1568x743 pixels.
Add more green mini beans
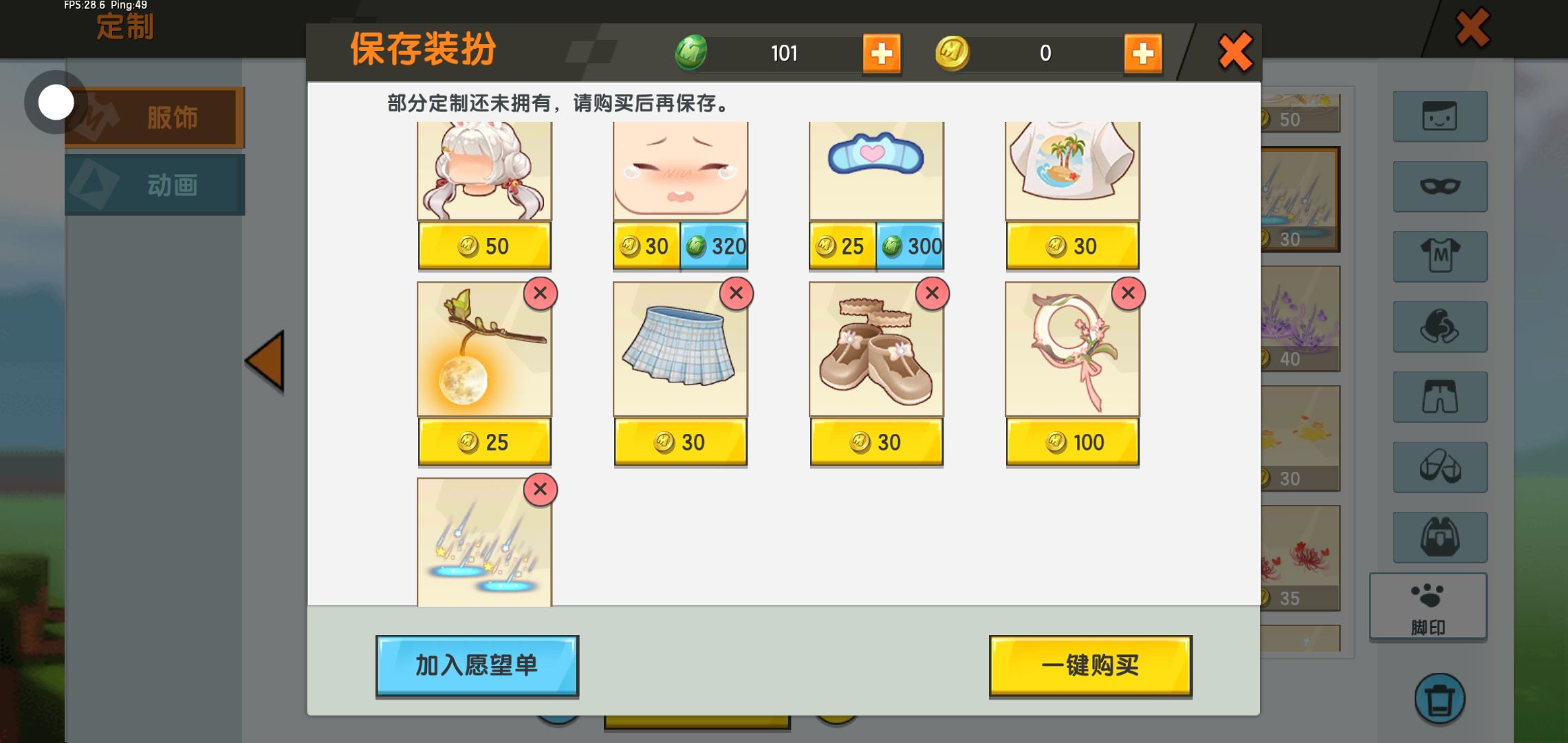pos(882,53)
